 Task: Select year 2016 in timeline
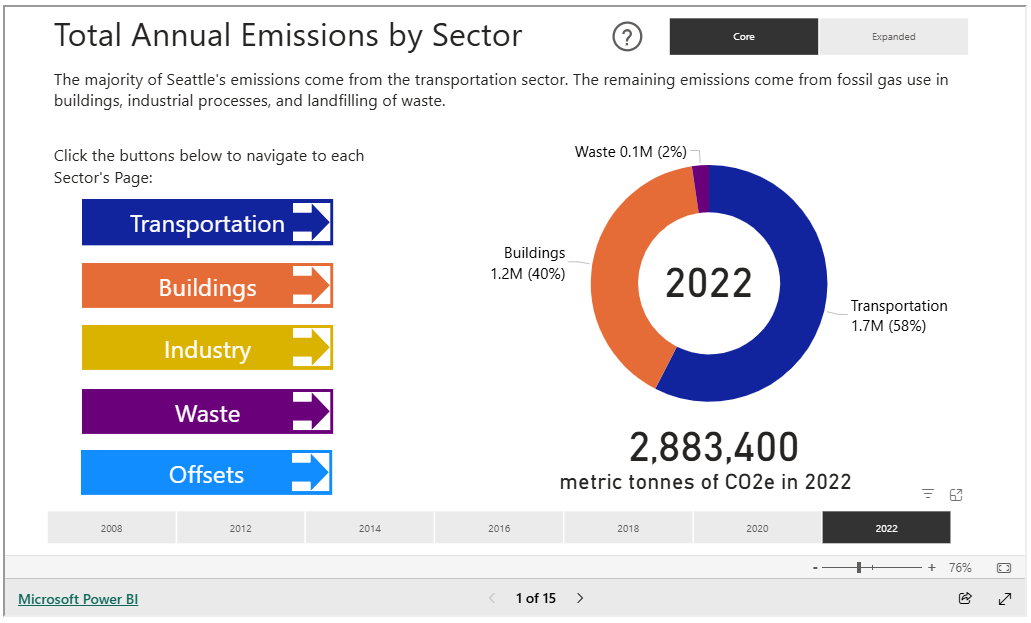click(x=499, y=528)
